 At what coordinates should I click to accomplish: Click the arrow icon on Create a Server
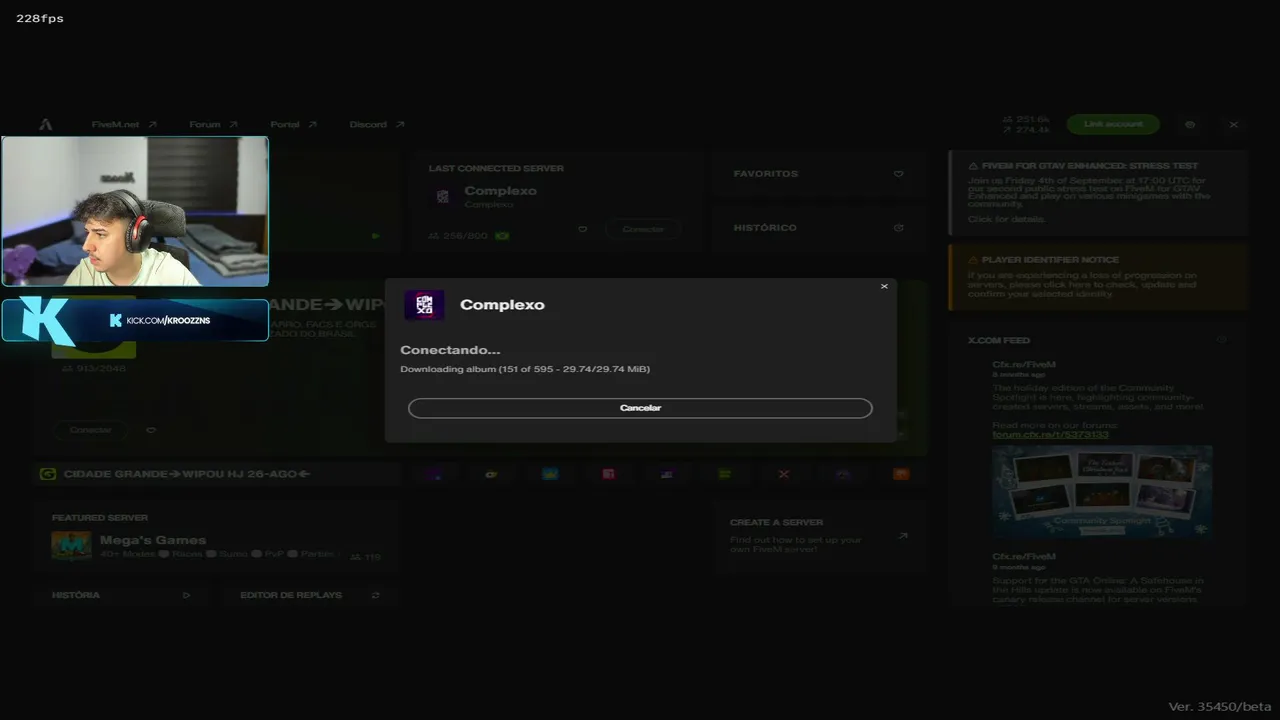(x=903, y=536)
